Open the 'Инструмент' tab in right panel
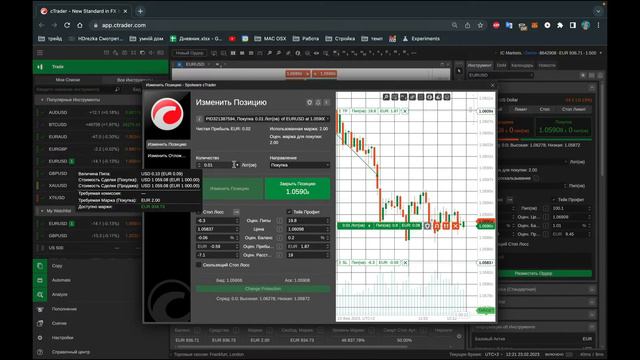This screenshot has height=360, width=640. tap(480, 65)
